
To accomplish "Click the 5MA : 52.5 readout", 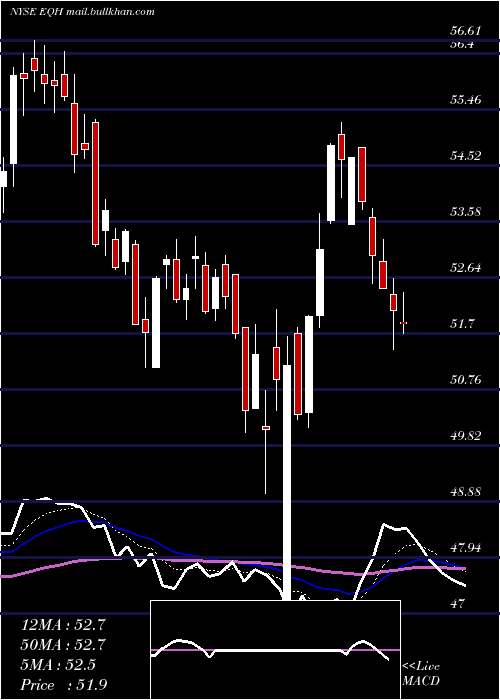I will pyautogui.click(x=58, y=665).
